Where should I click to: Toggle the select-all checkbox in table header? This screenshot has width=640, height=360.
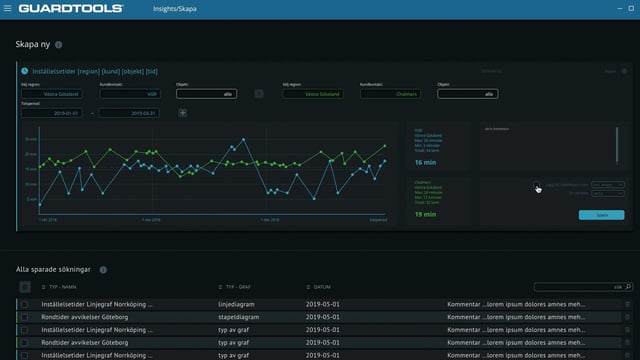click(25, 287)
